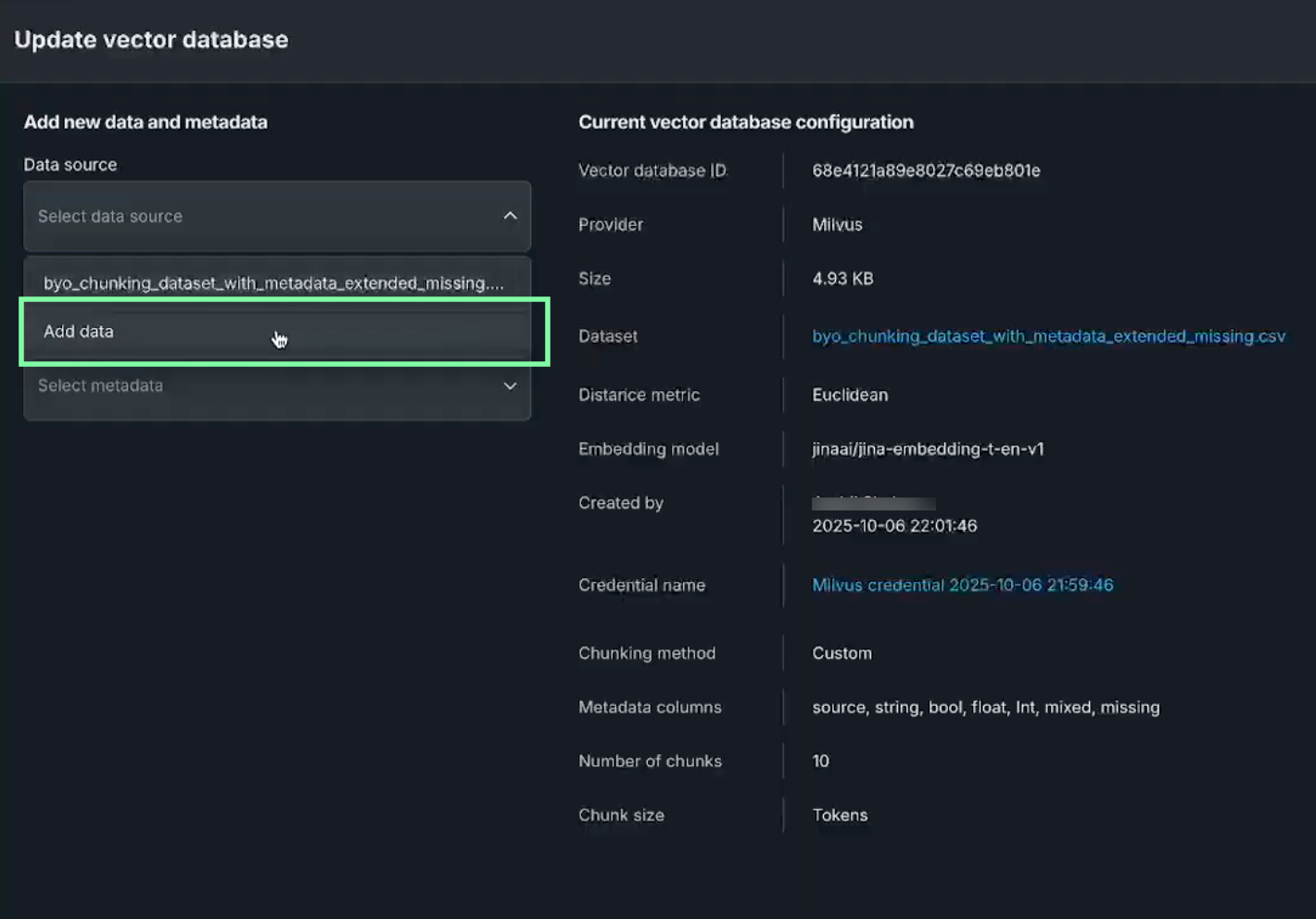Image resolution: width=1316 pixels, height=919 pixels.
Task: Open the Milvus credential link
Action: (962, 585)
